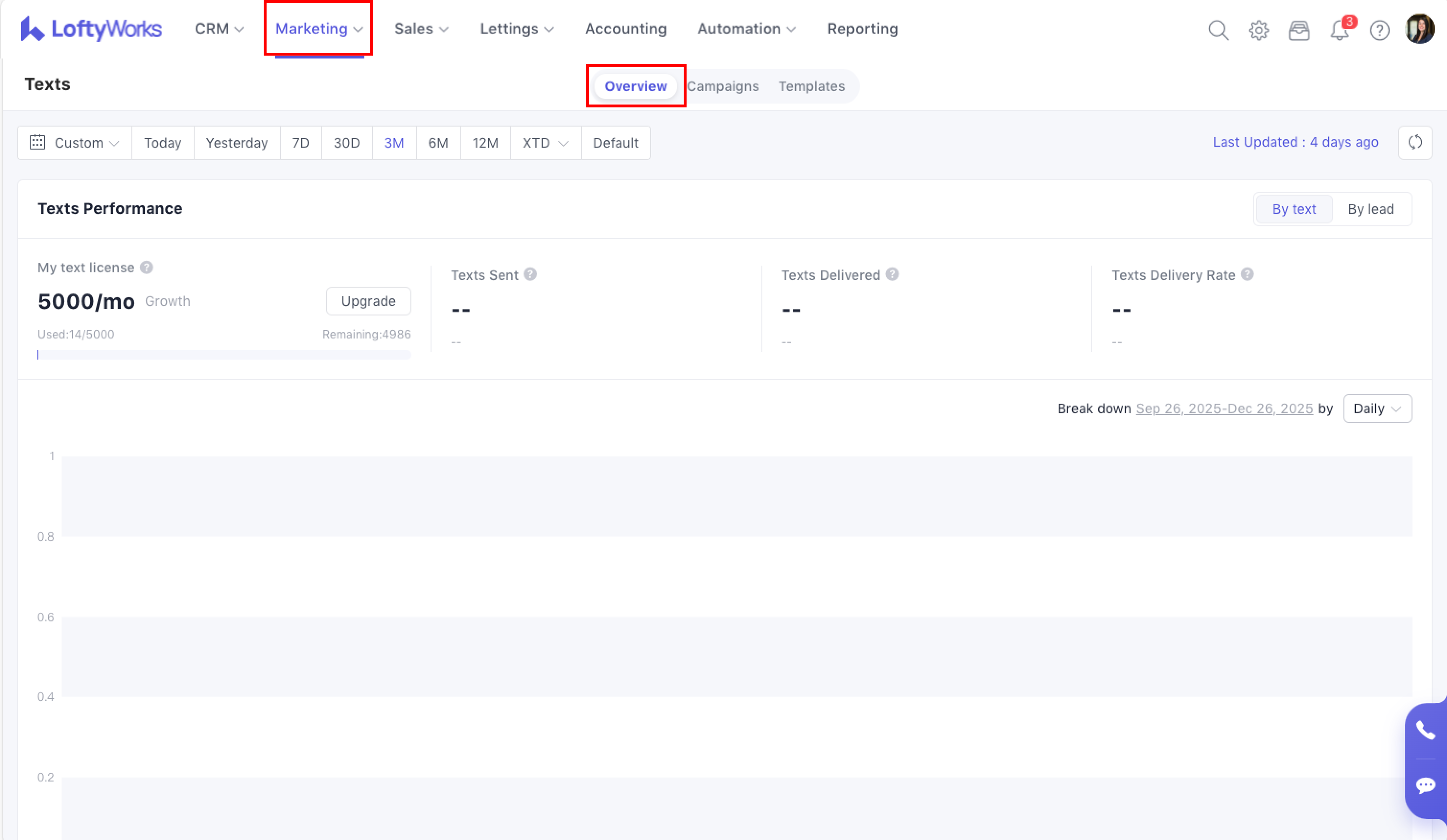Click the Upgrade license button

[368, 301]
